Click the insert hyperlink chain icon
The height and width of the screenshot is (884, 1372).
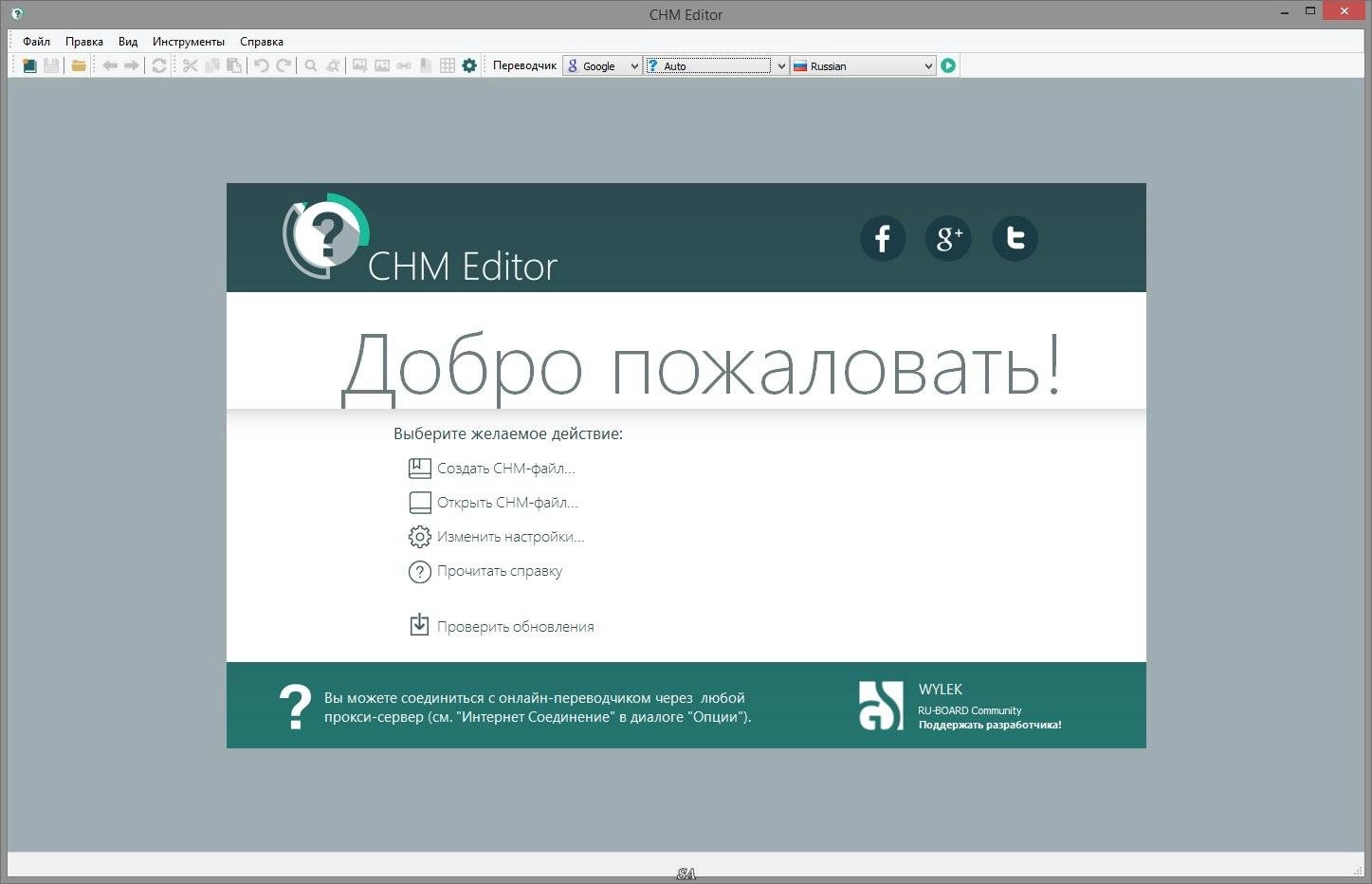[x=404, y=65]
